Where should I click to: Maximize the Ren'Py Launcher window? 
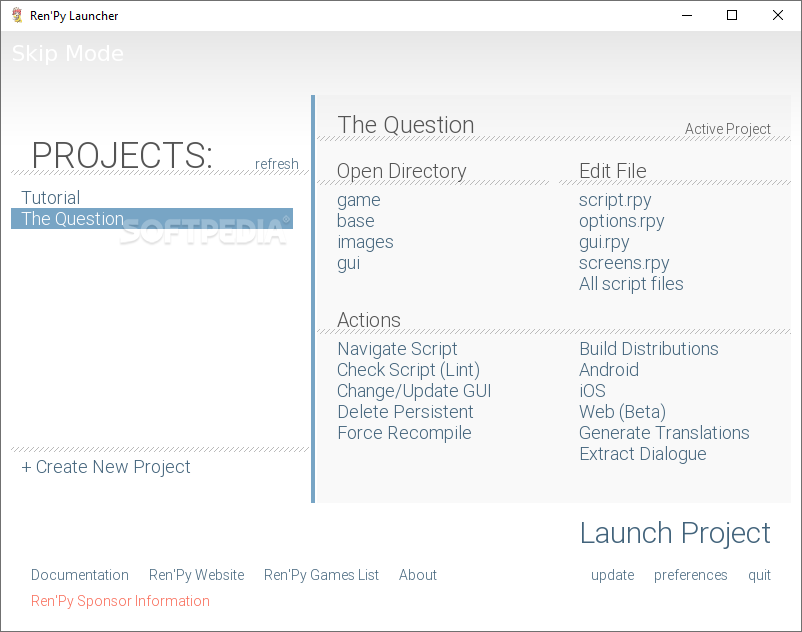coord(732,15)
